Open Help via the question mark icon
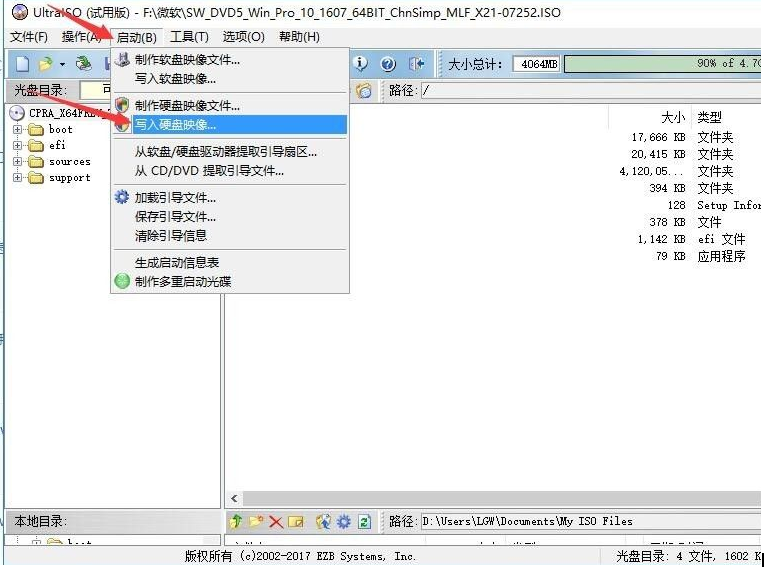The image size is (764, 567). (388, 64)
